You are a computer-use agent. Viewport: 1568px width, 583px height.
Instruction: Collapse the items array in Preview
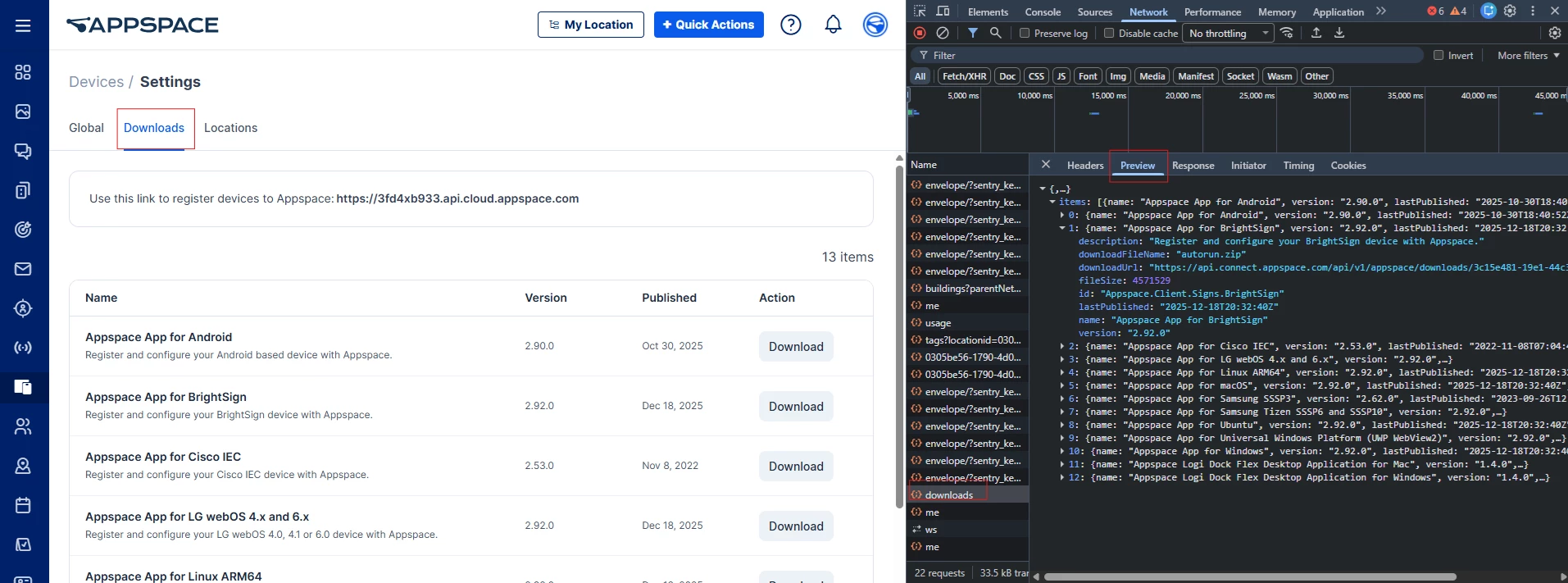[x=1053, y=202]
